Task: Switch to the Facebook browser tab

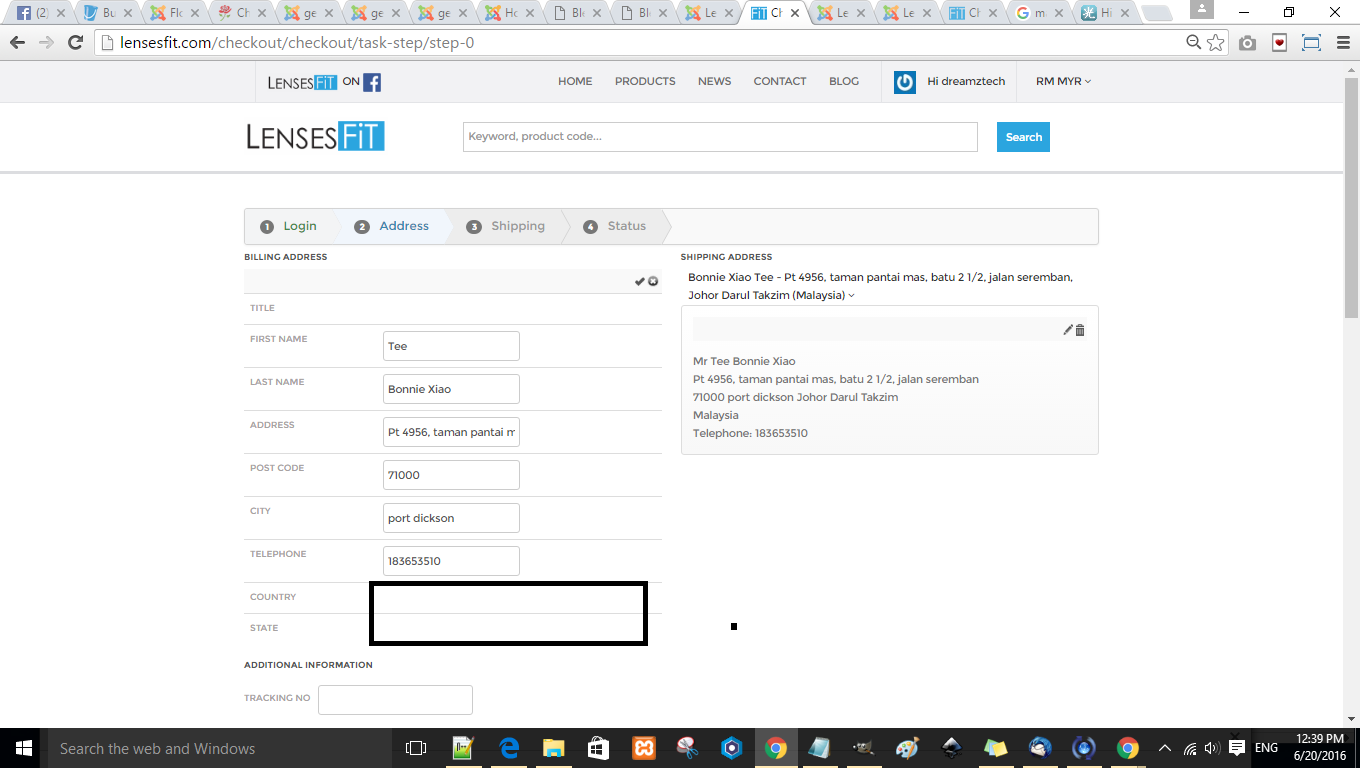Action: coord(39,14)
